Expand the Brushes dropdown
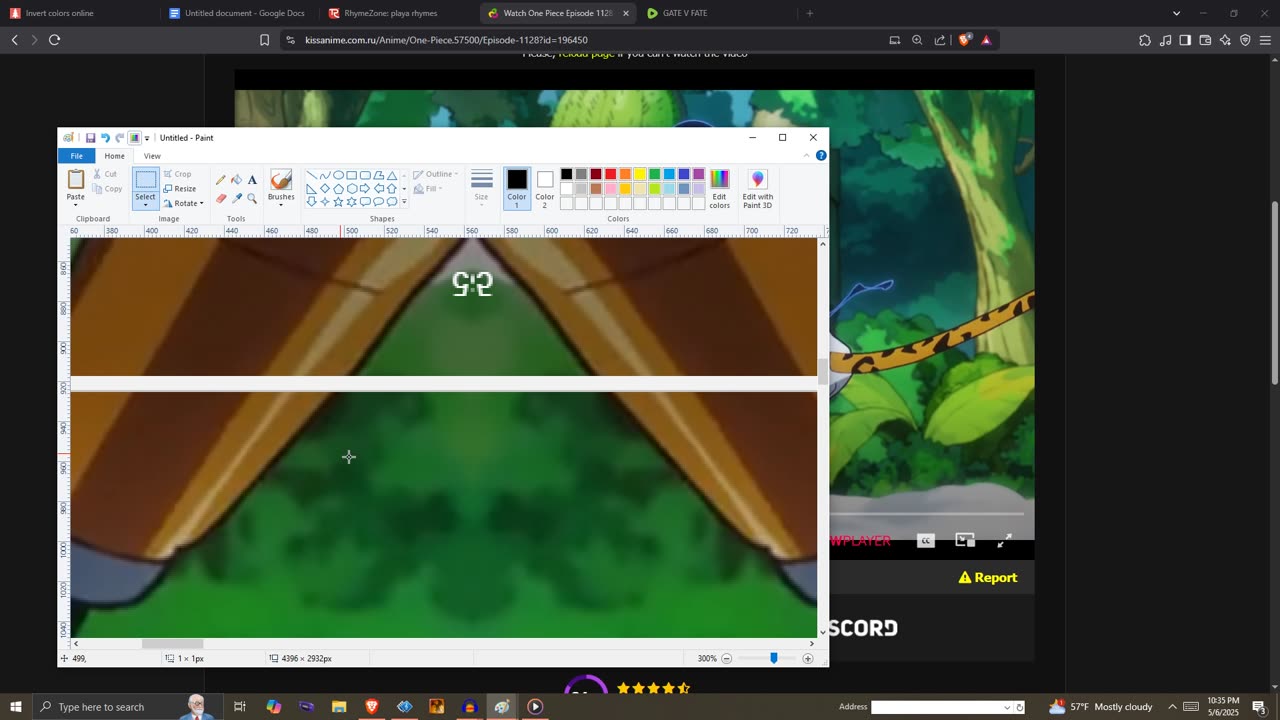The image size is (1280, 720). tap(281, 205)
